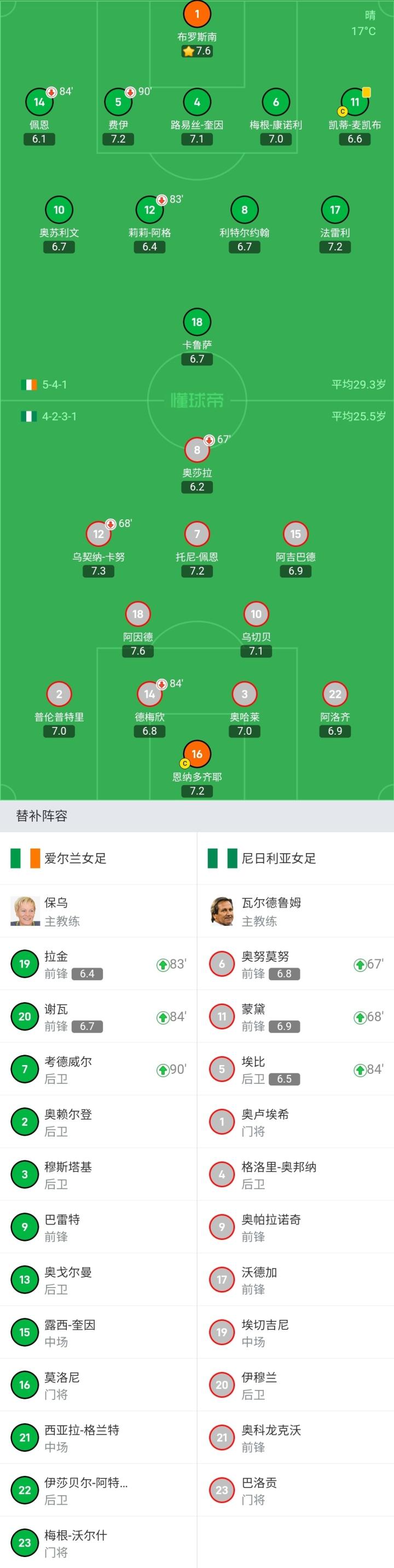Open Nigeria coach 瓦尔德鲁姆 photo
The height and width of the screenshot is (1568, 394).
[x=222, y=911]
